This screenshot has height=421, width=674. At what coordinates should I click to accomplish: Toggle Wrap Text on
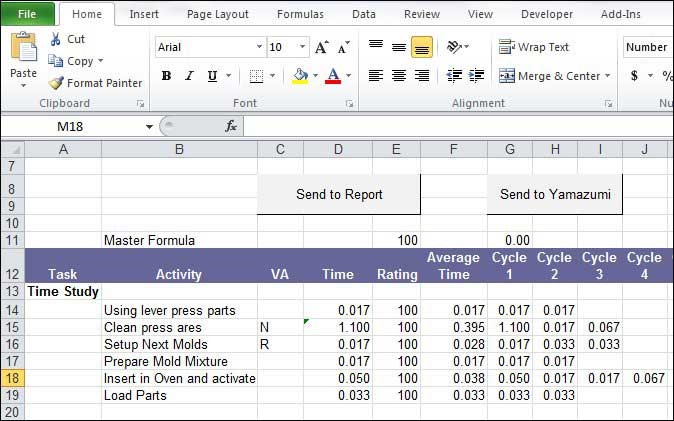coord(534,47)
